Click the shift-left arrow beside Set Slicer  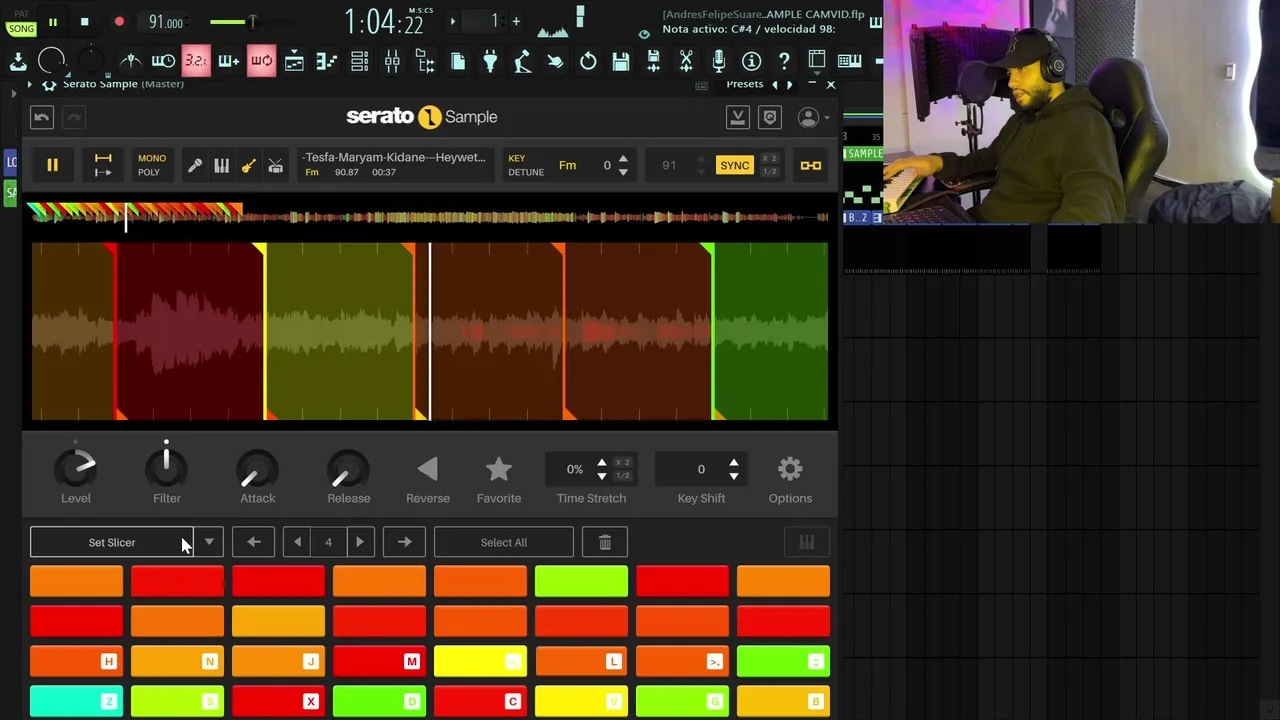253,542
